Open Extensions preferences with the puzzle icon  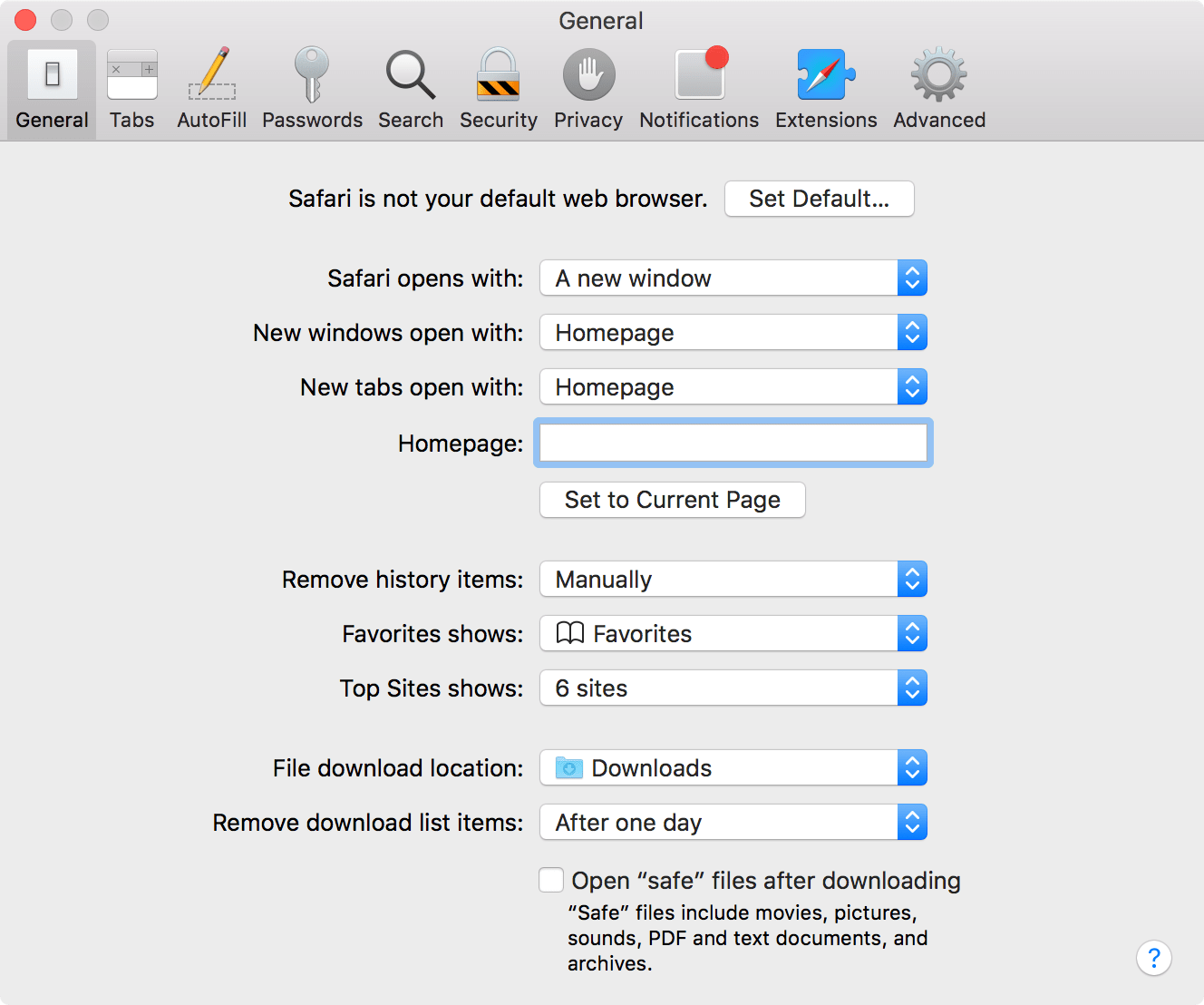(x=826, y=90)
